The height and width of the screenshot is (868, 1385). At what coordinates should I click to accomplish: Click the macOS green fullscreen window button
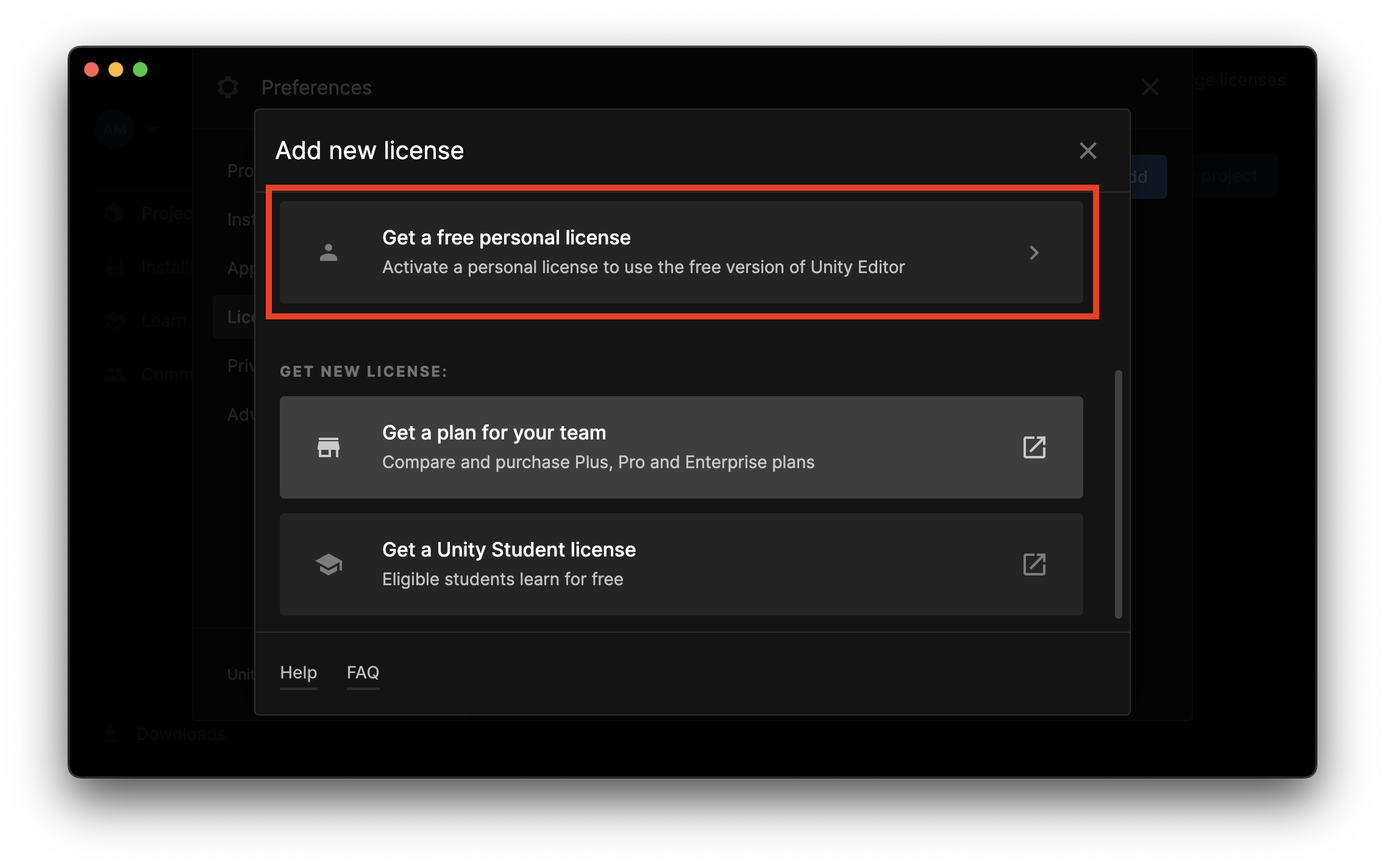tap(140, 69)
